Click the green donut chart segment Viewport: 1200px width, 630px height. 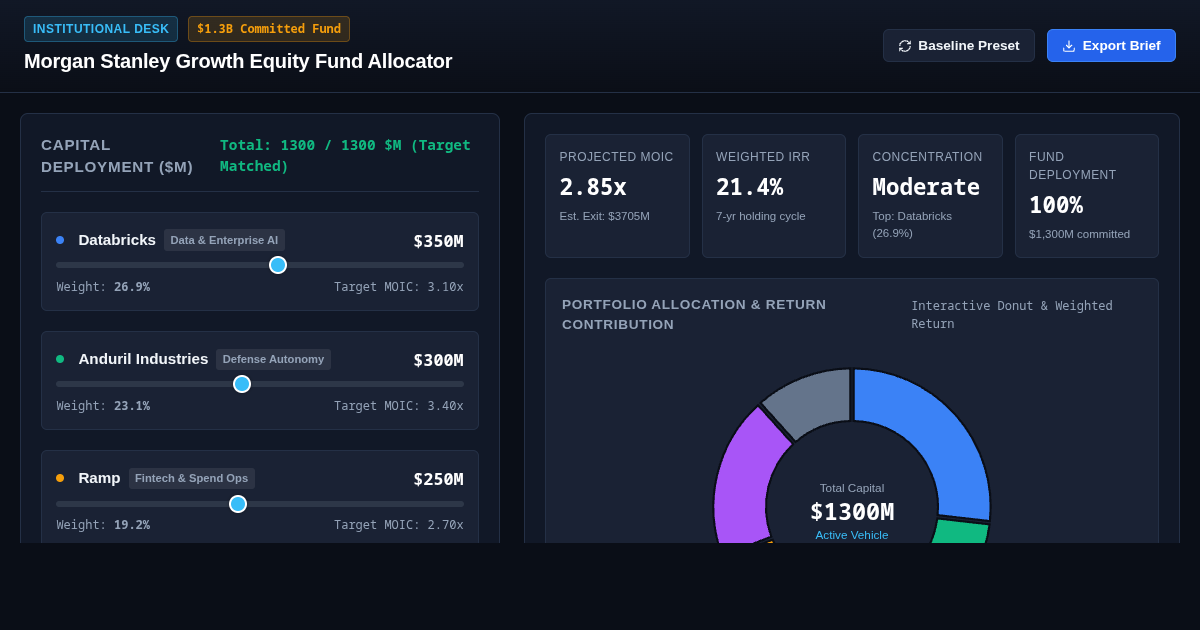960,531
